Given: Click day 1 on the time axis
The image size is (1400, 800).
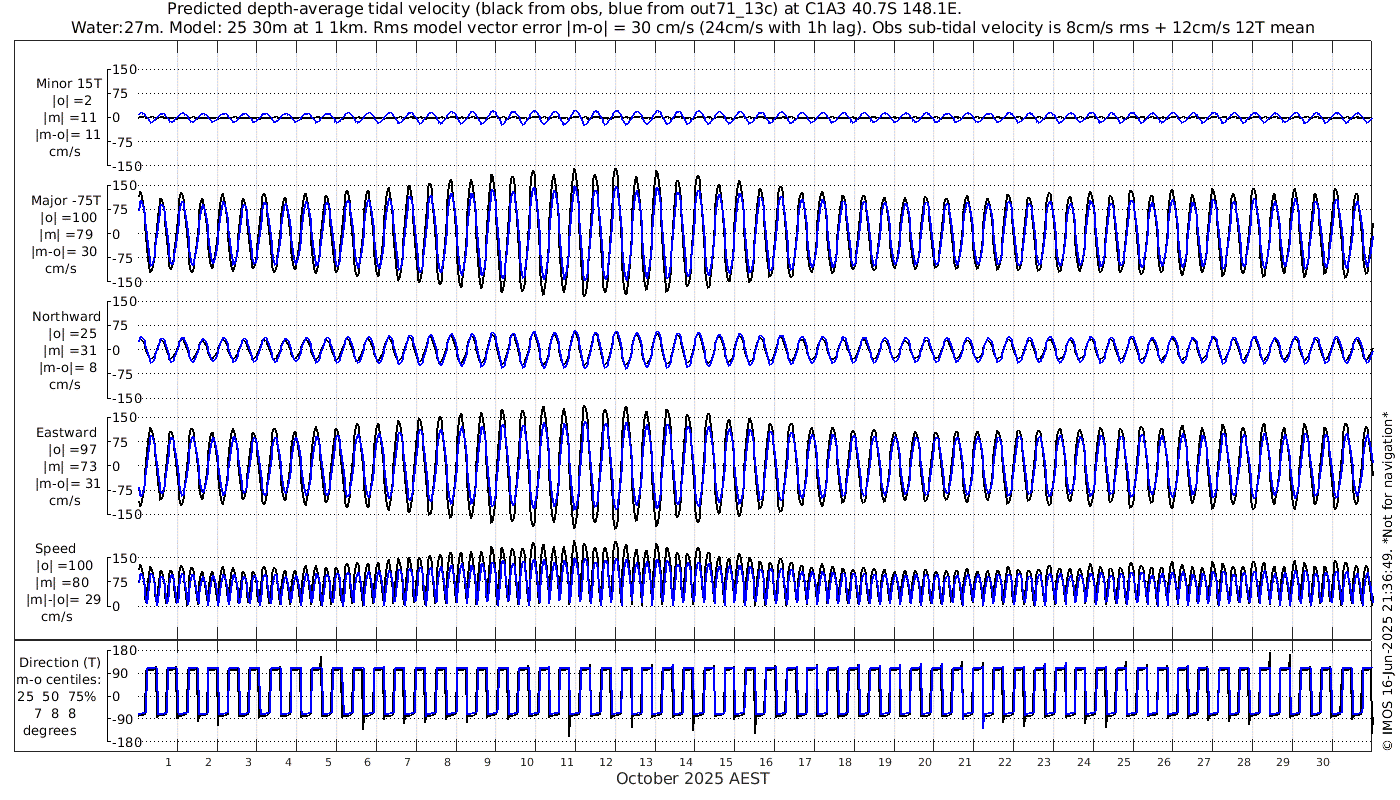Looking at the screenshot, I should (x=169, y=762).
